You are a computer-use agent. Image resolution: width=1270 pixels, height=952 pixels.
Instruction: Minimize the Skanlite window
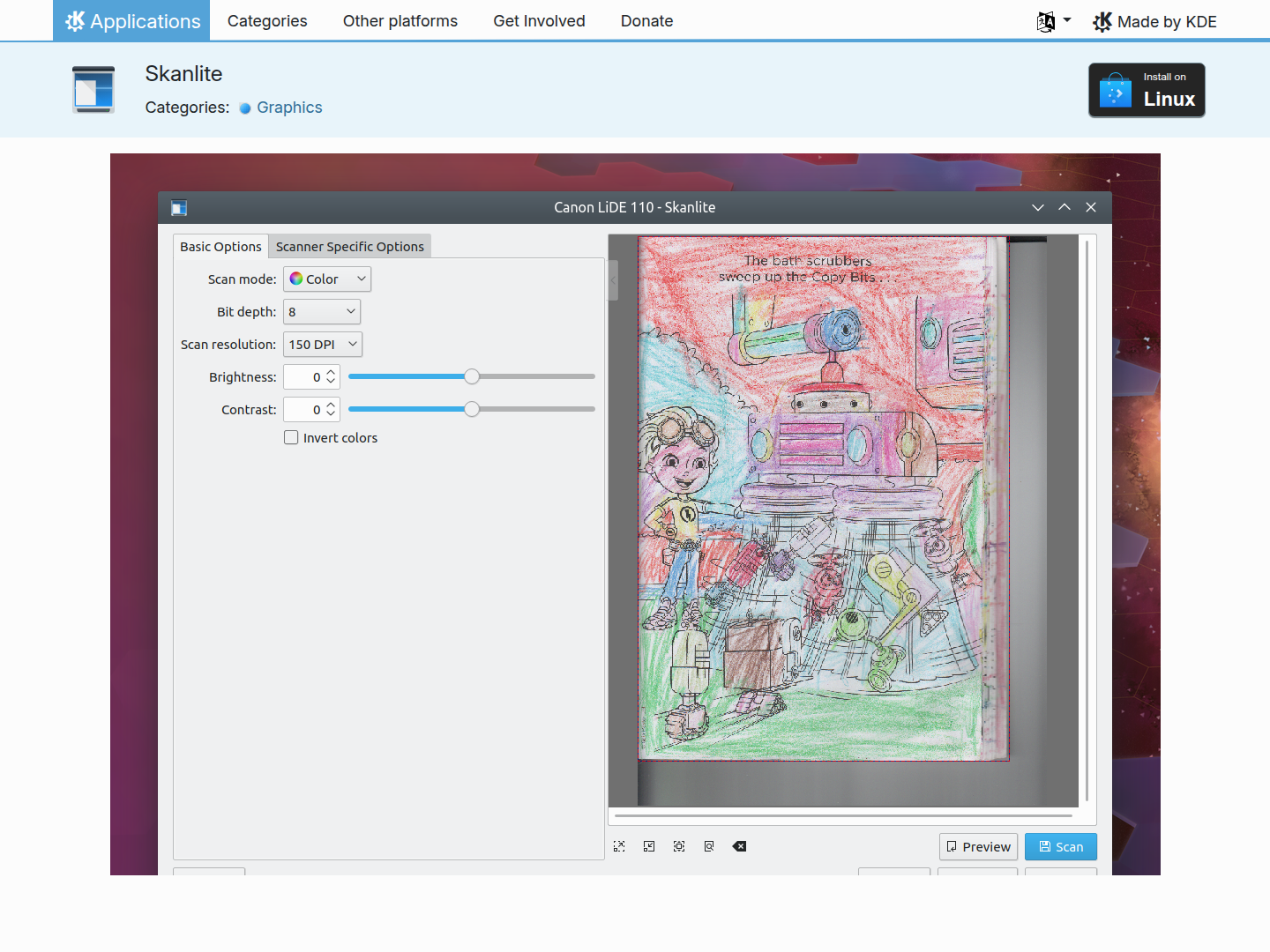[x=1038, y=207]
